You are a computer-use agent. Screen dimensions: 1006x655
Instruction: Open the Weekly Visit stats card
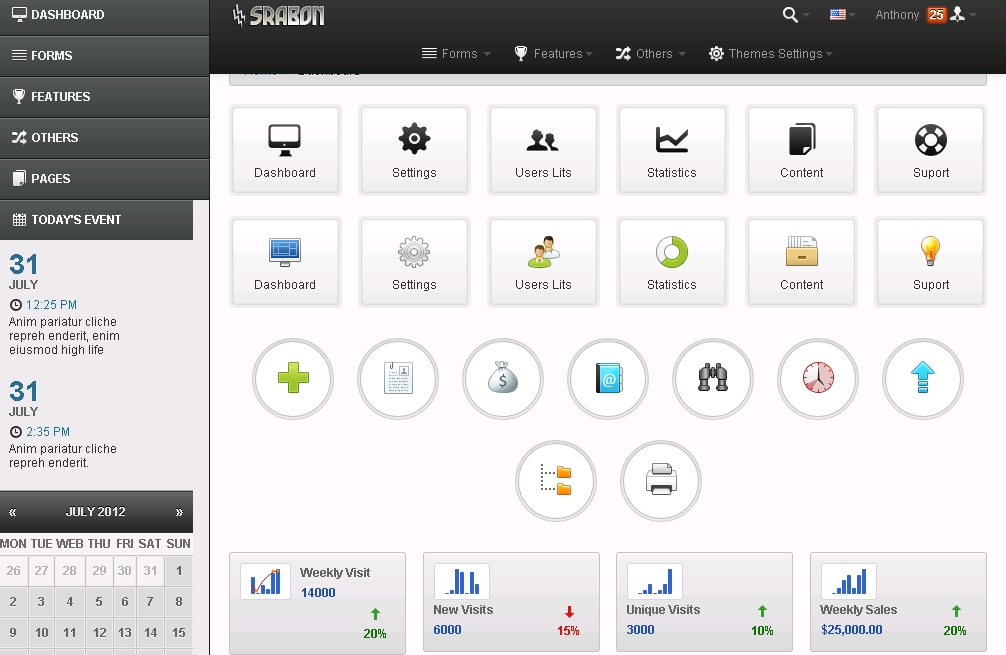(x=317, y=602)
